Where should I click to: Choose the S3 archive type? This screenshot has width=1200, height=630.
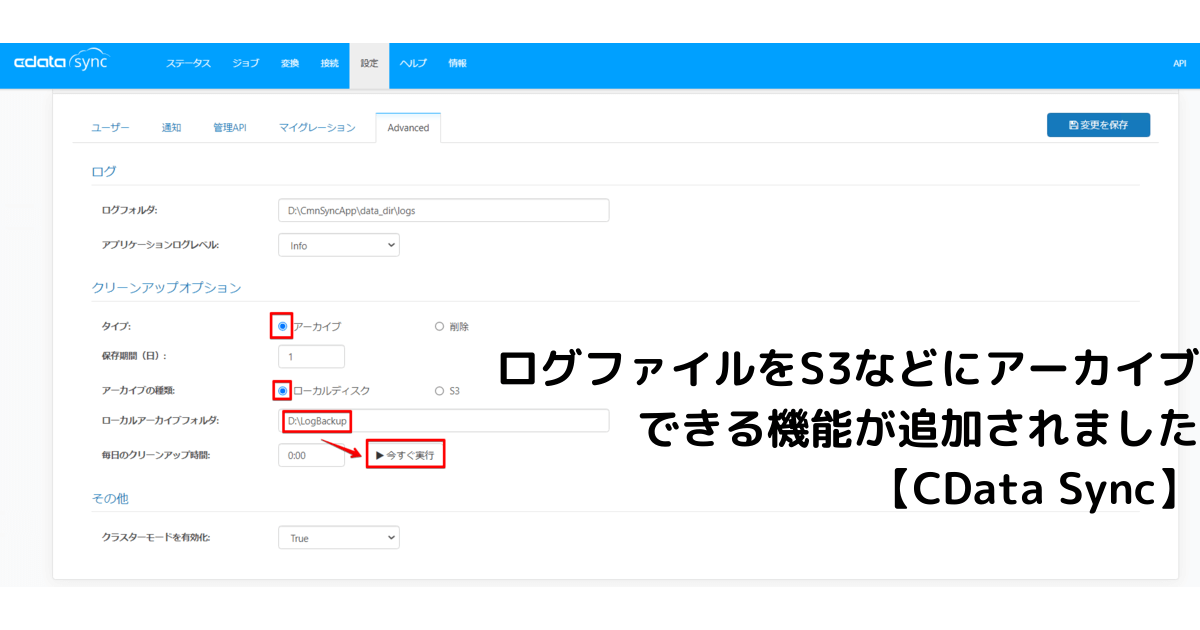pos(439,390)
